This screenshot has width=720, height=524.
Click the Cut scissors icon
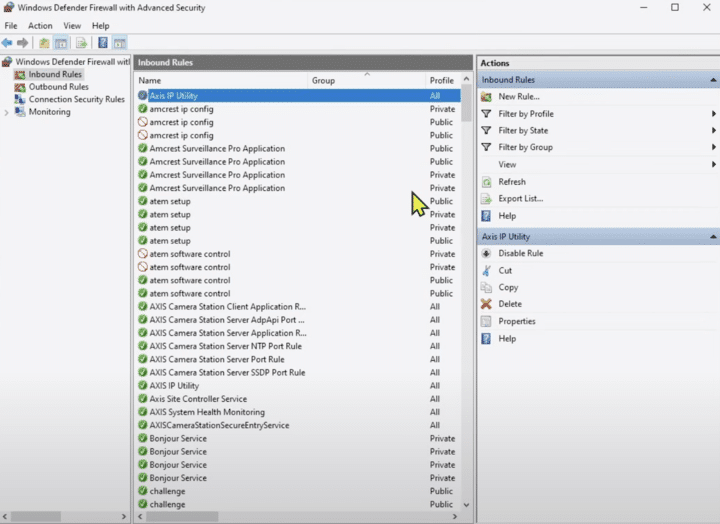tap(487, 270)
